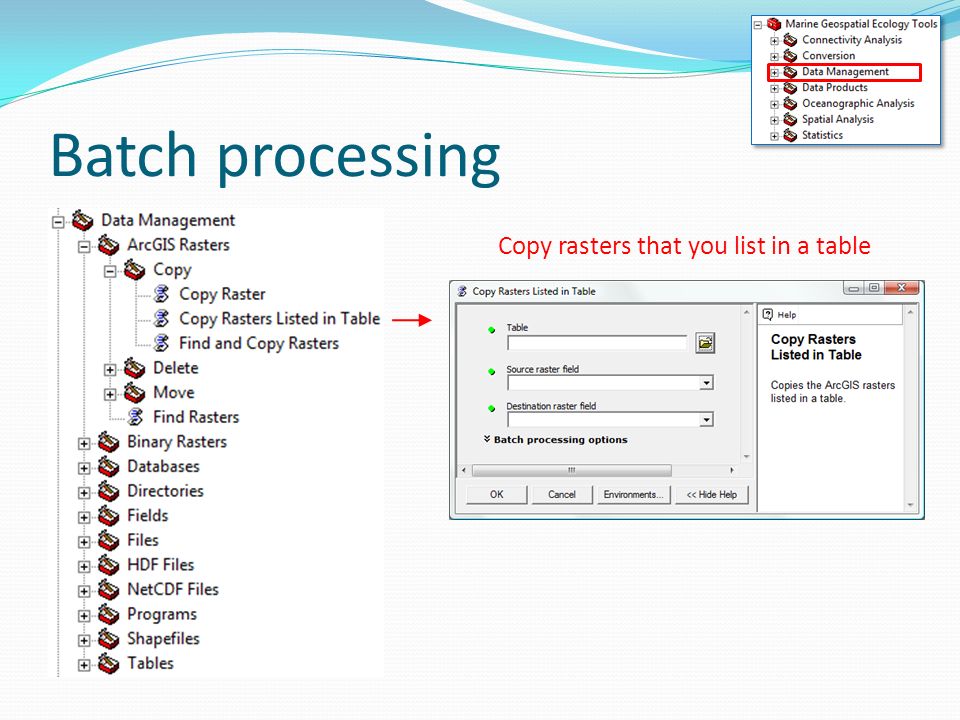Close the Copy Rasters Listed in Table dialog
Image resolution: width=960 pixels, height=720 pixels.
(902, 288)
